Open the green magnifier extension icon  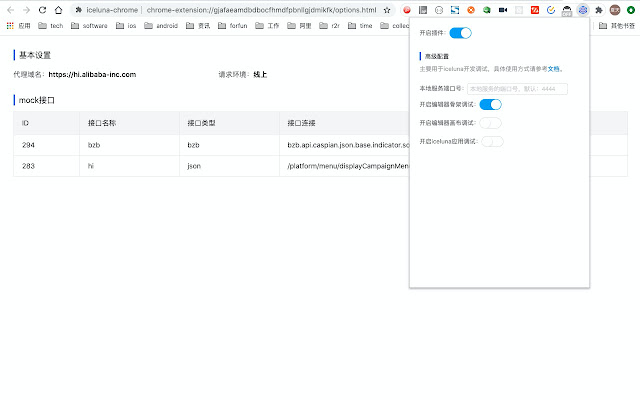pyautogui.click(x=487, y=10)
